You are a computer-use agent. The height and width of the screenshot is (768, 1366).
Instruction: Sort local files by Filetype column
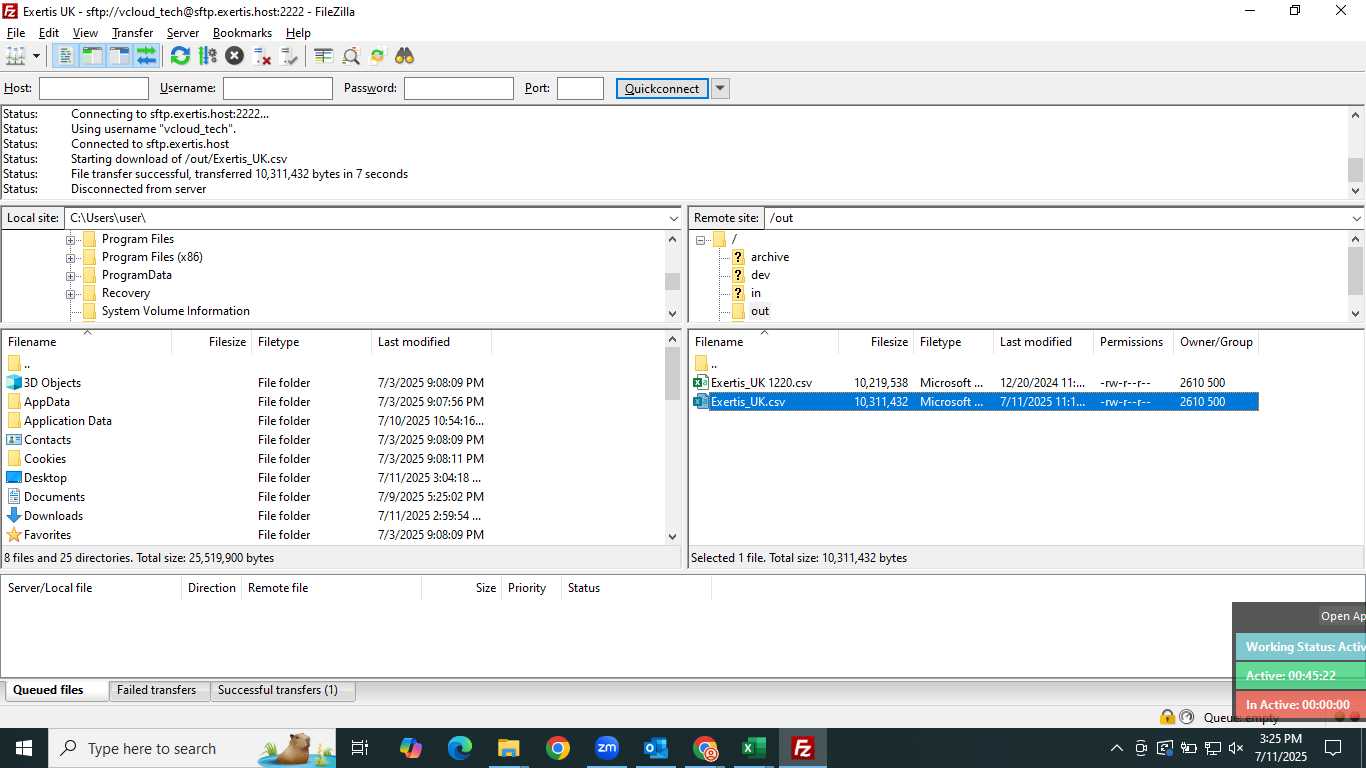pos(311,342)
